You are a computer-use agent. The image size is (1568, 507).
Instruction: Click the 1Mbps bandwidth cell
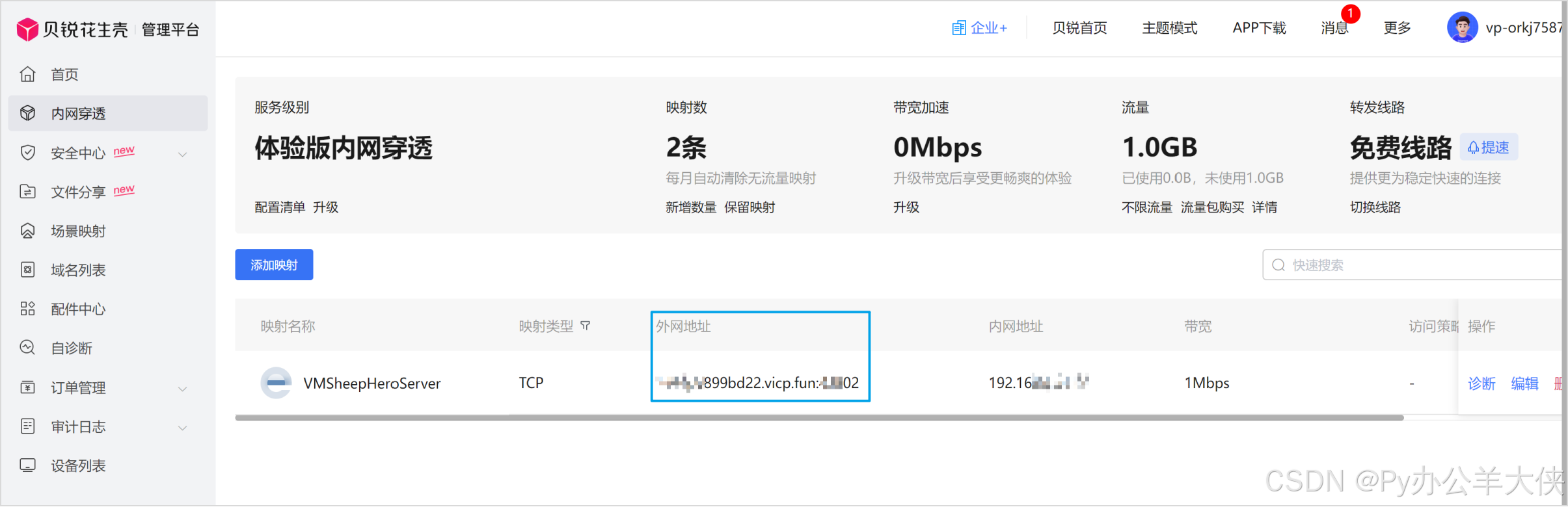coord(1207,383)
